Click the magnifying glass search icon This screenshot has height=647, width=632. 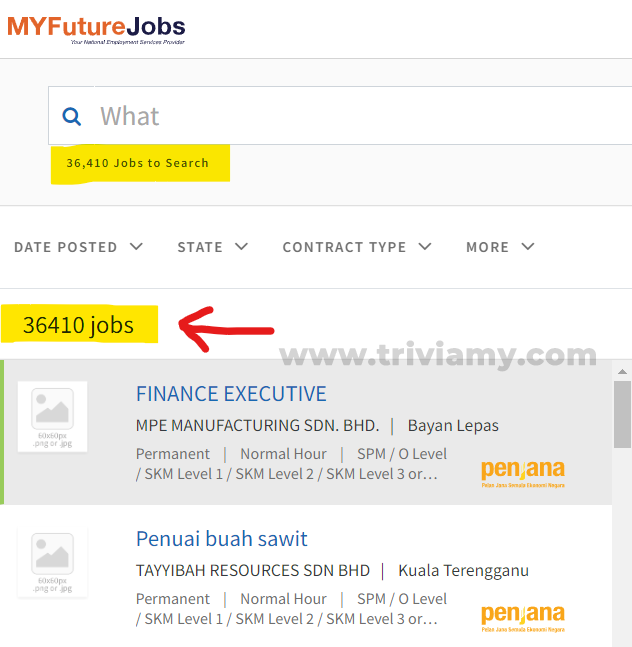coord(71,116)
